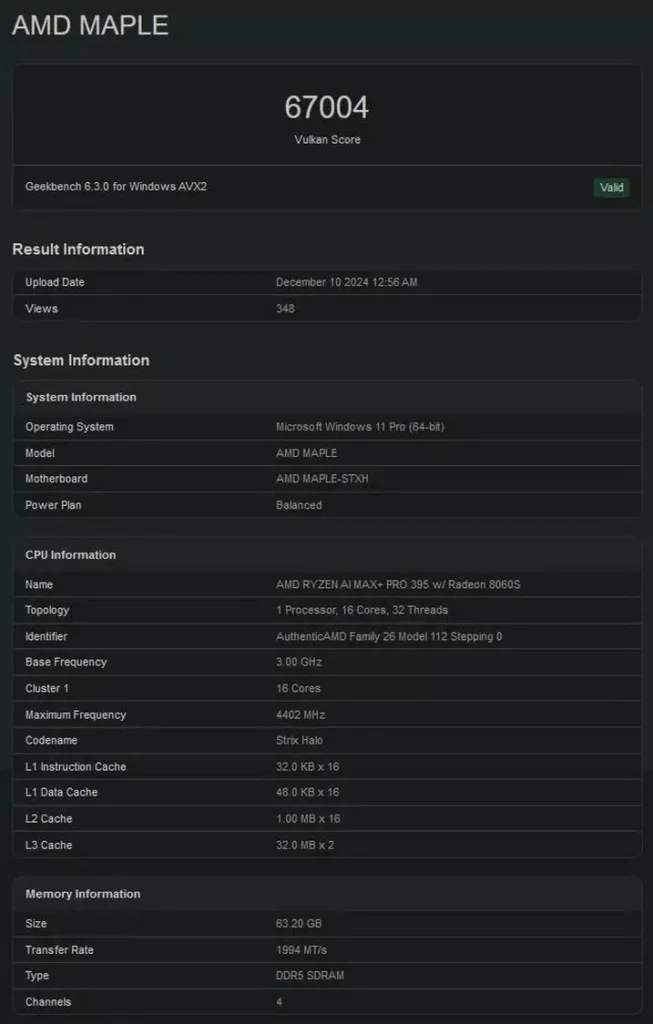Click the Power Plan label
The width and height of the screenshot is (653, 1024).
[x=53, y=505]
